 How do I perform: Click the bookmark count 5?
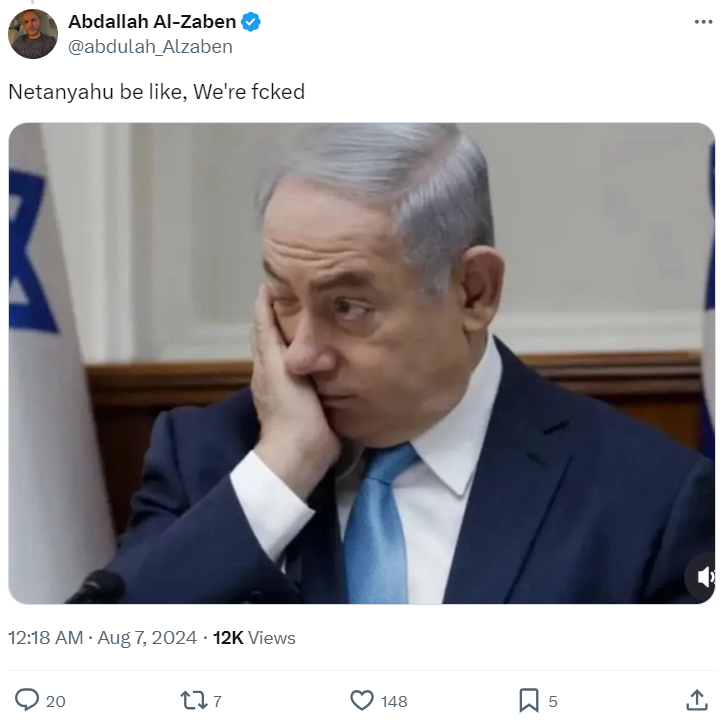point(553,701)
